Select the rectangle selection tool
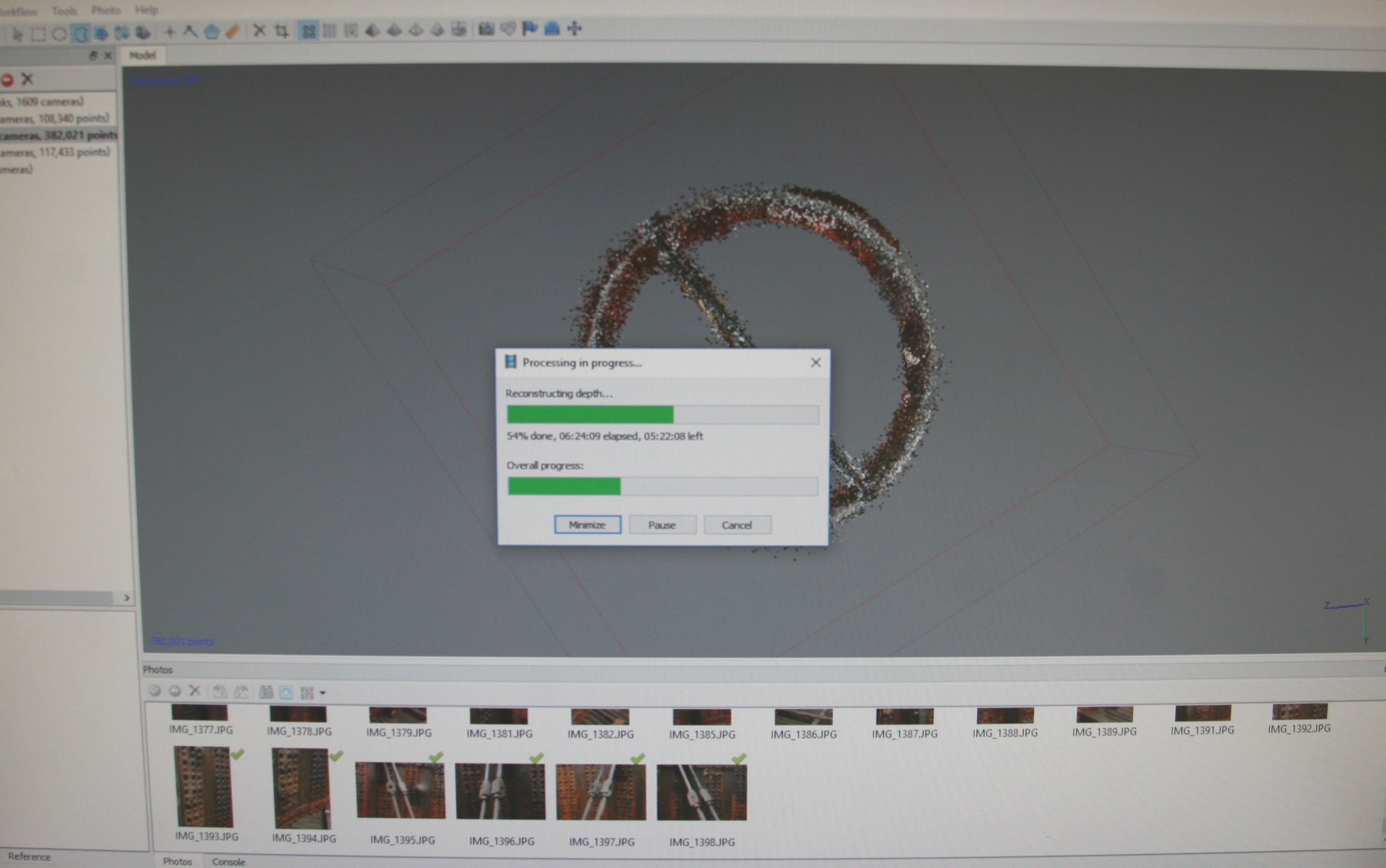The width and height of the screenshot is (1386, 868). pos(38,33)
